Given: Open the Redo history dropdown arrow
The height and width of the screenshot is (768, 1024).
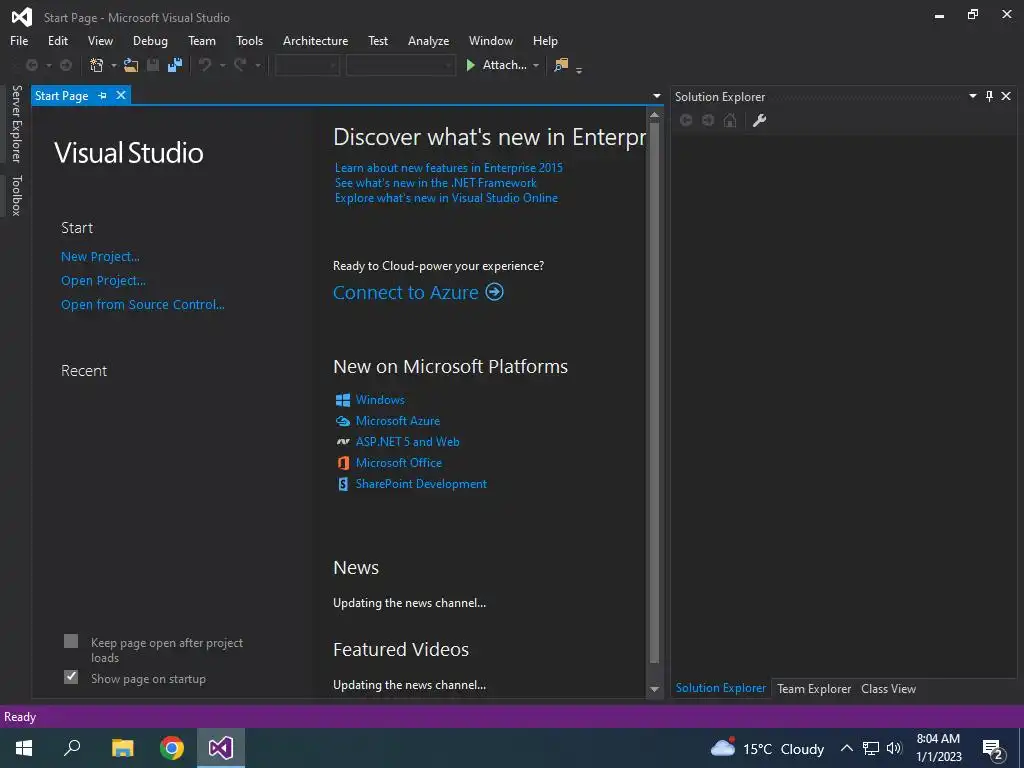Looking at the screenshot, I should coord(257,65).
